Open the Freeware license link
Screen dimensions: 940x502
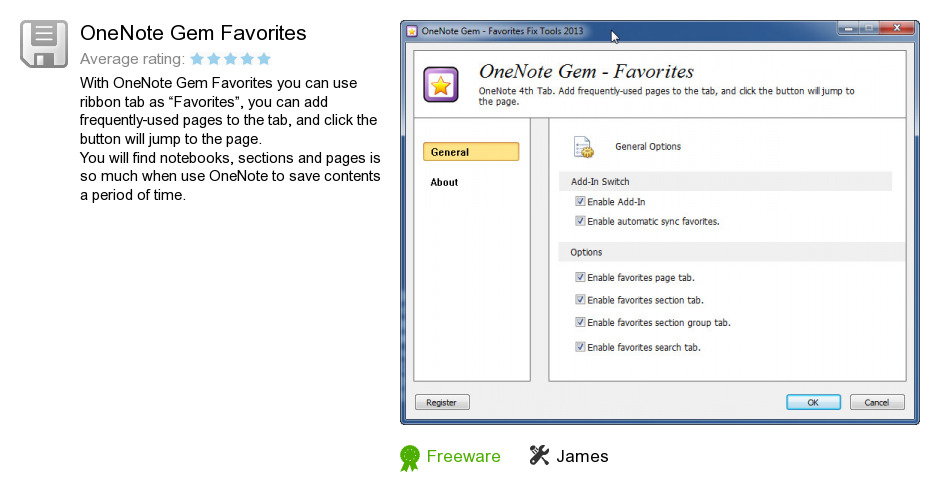pyautogui.click(x=463, y=456)
